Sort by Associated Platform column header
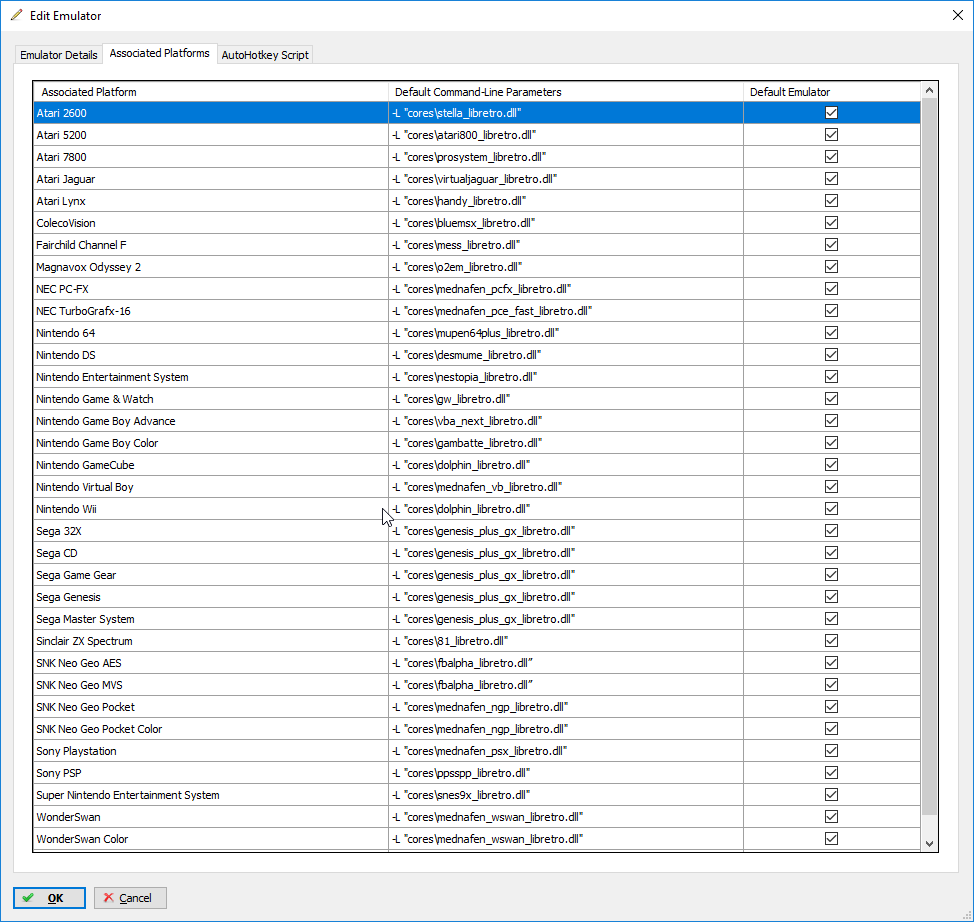974x922 pixels. (210, 92)
